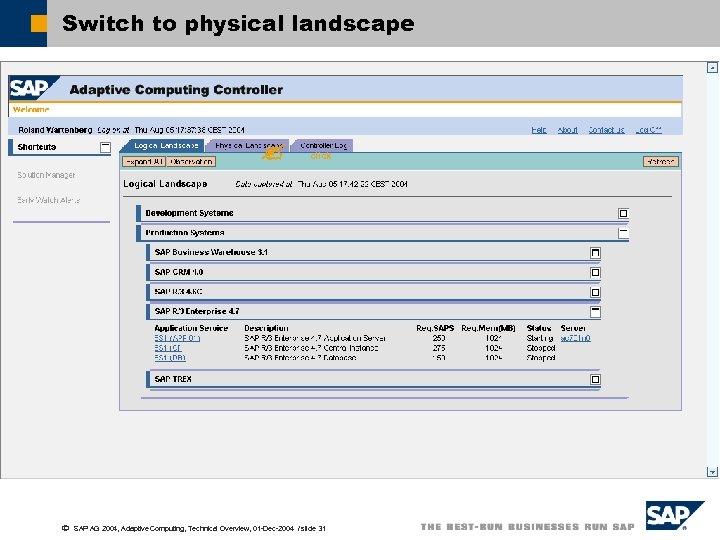The width and height of the screenshot is (720, 540).
Task: Expand the Development Systems group
Action: [623, 214]
